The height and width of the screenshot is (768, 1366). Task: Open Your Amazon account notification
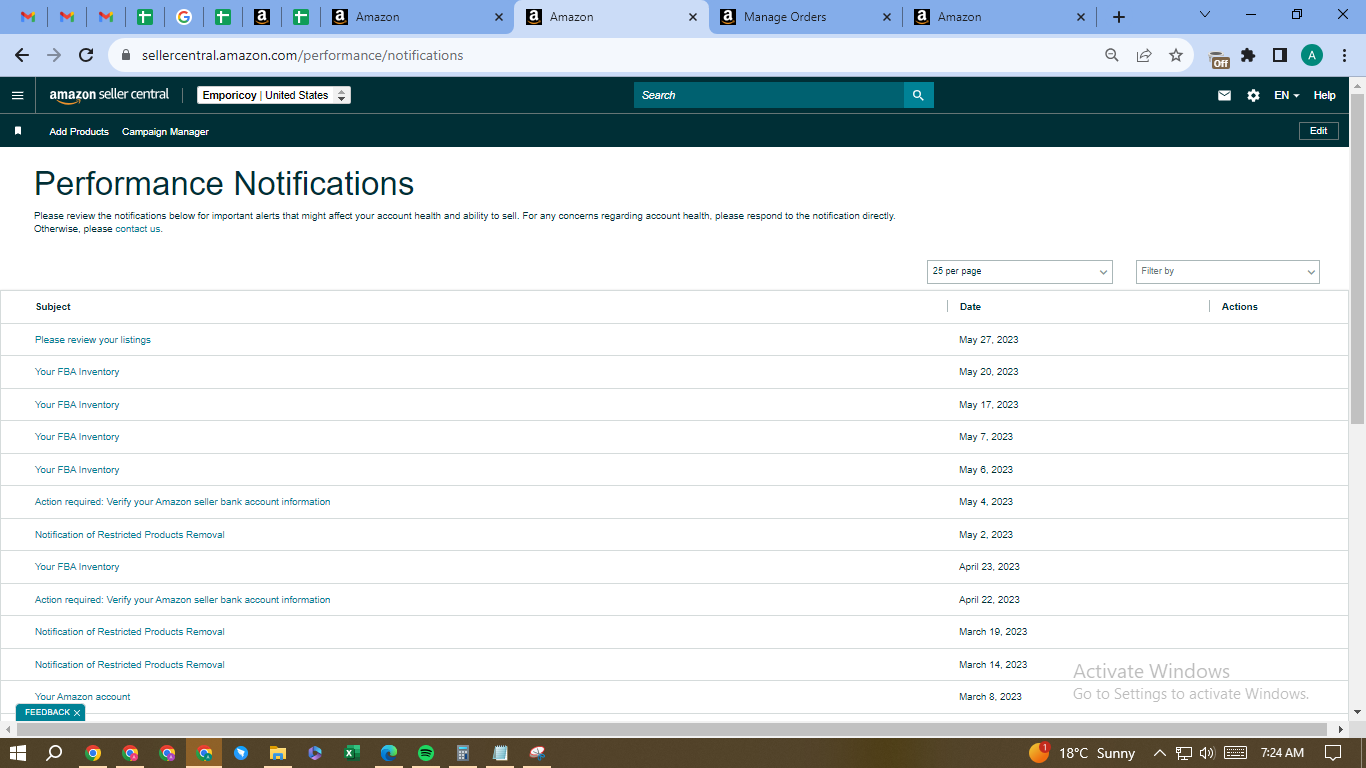83,697
